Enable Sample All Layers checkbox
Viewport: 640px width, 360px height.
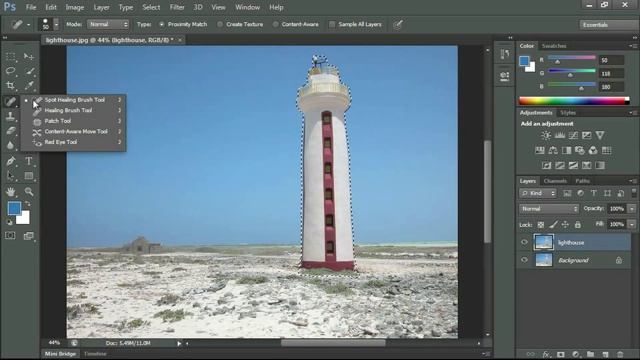(x=332, y=24)
